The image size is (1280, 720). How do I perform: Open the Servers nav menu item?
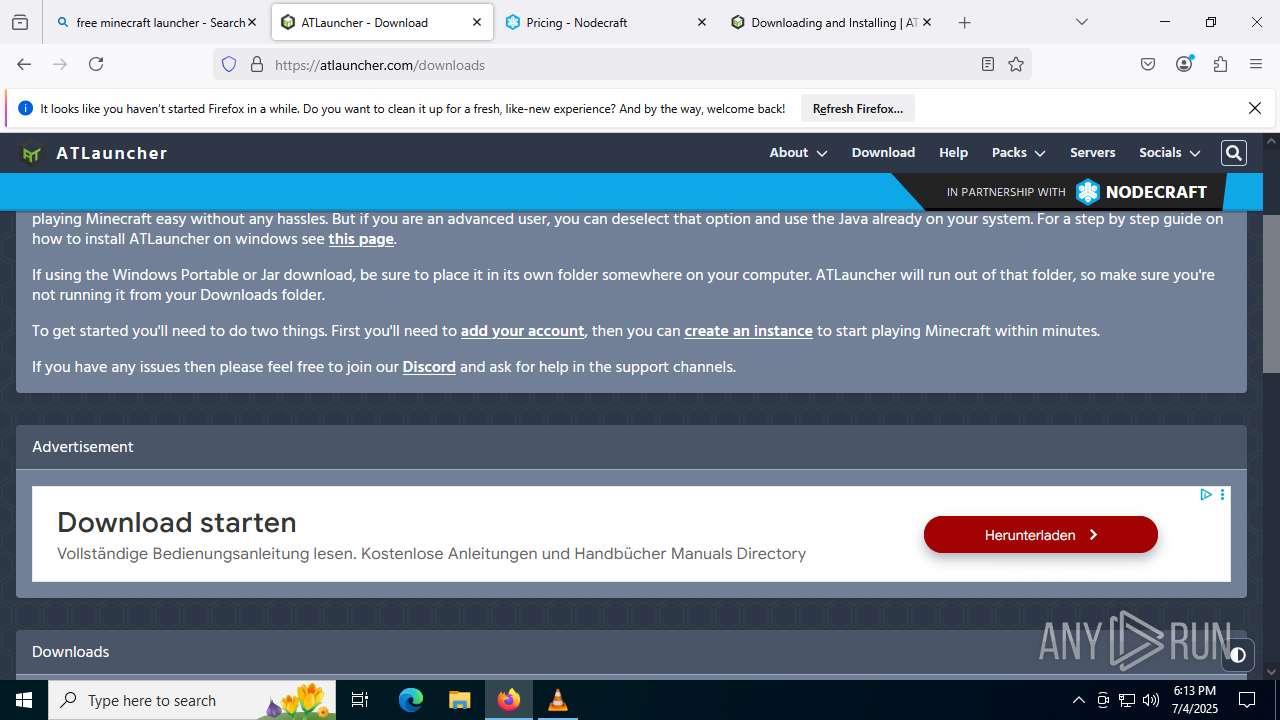pos(1092,153)
